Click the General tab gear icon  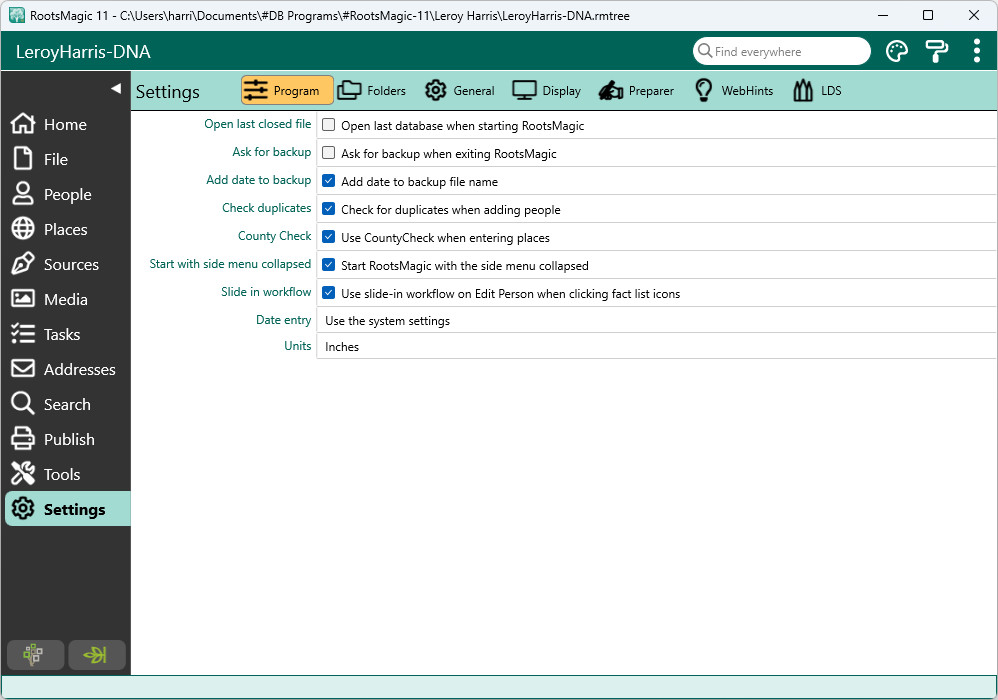coord(436,90)
